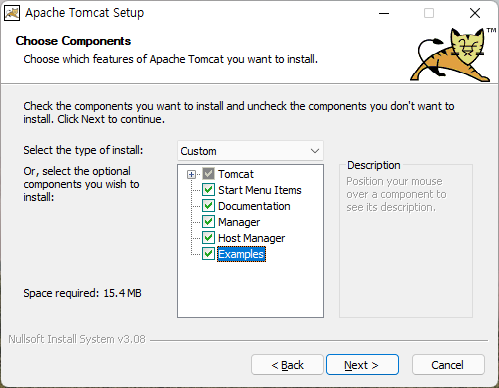
Task: Click the 'Select the type of install:' label
Action: point(83,150)
